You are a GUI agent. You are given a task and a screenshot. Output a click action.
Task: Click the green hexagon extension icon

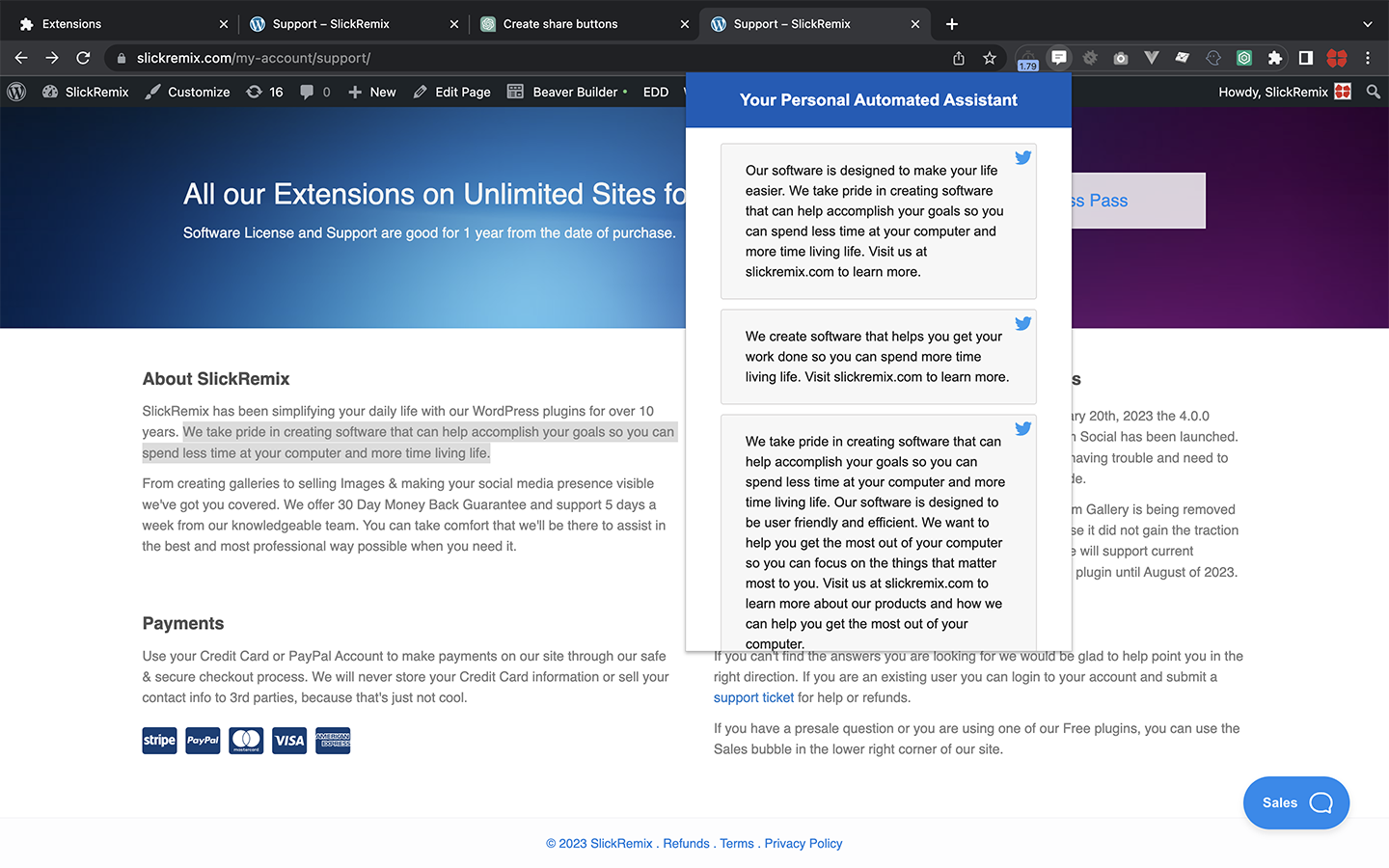1244,58
